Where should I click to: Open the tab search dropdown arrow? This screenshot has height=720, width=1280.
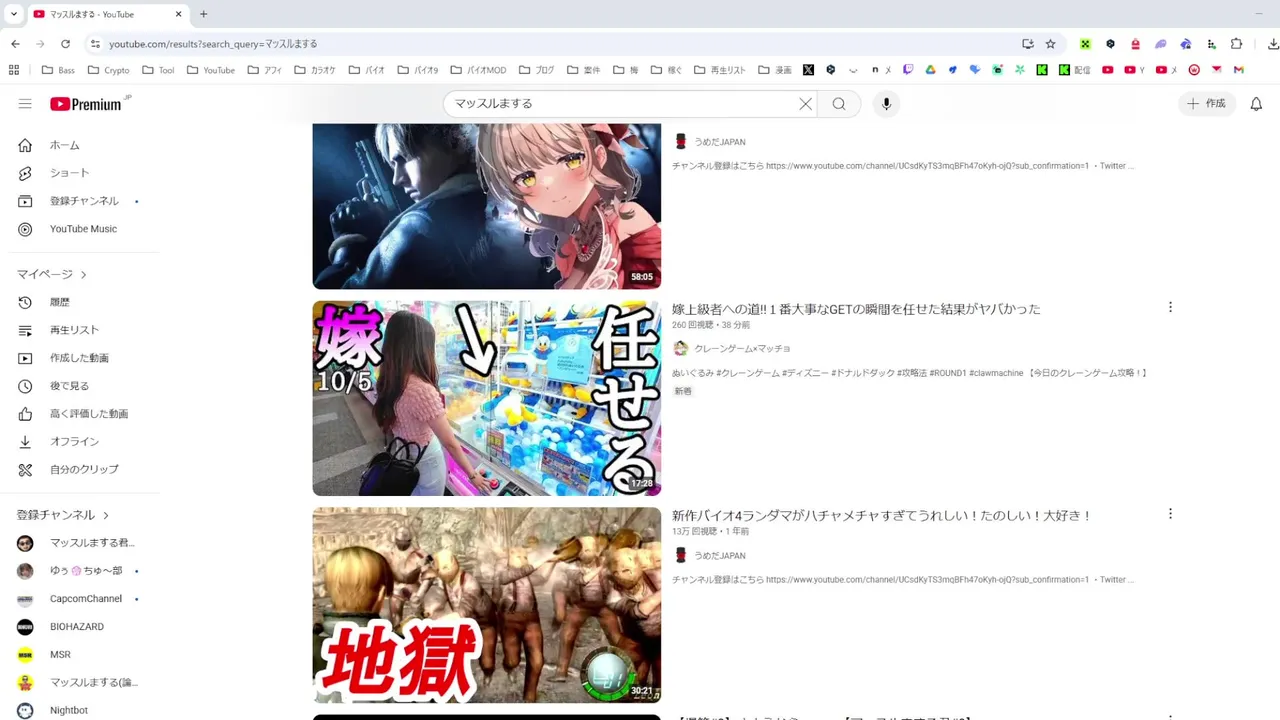(x=14, y=14)
